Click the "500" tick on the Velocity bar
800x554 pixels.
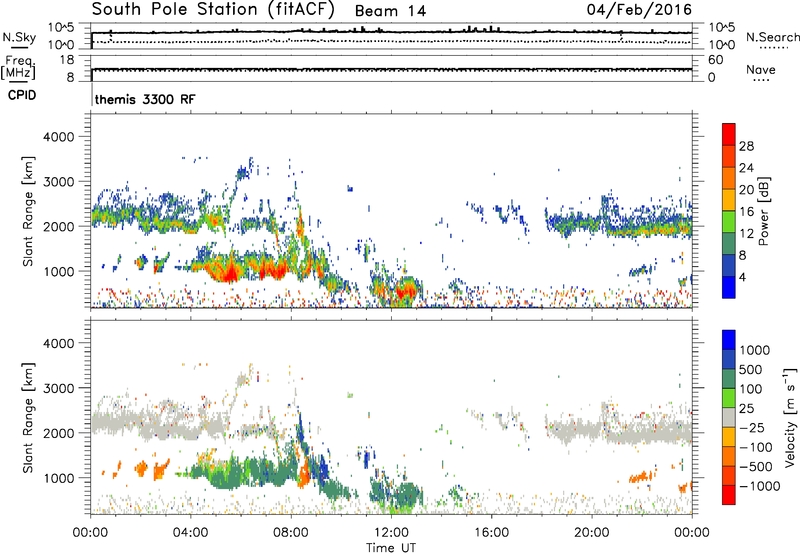[x=750, y=369]
